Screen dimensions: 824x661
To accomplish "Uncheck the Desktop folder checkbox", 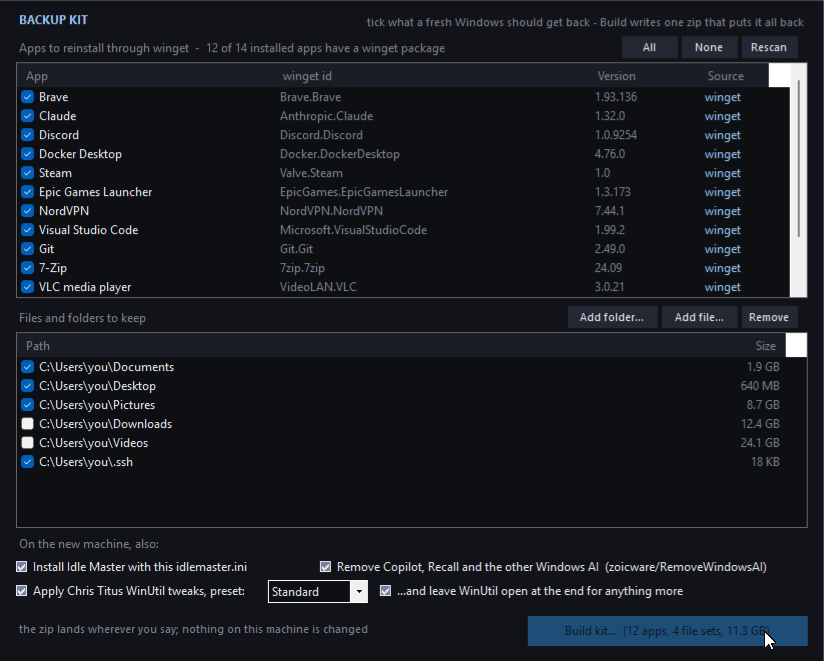I will click(27, 386).
